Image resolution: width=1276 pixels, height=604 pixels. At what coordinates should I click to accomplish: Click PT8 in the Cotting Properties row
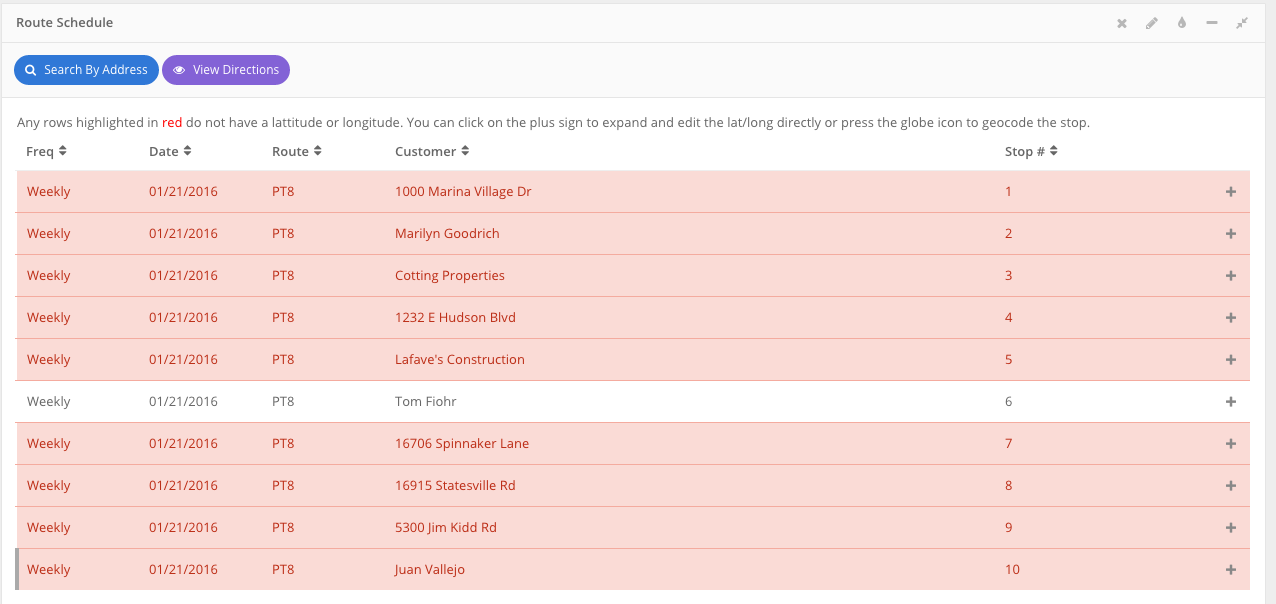[x=283, y=276]
